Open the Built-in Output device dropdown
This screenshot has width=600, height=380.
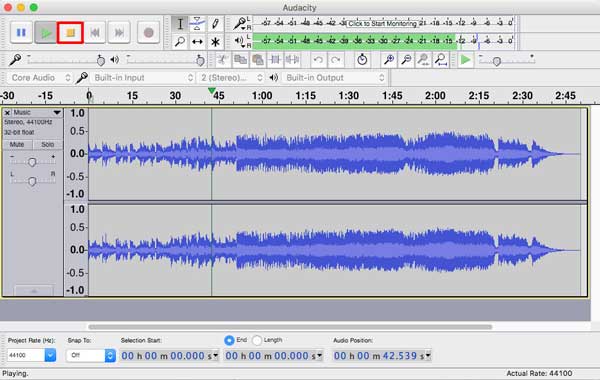[x=334, y=78]
